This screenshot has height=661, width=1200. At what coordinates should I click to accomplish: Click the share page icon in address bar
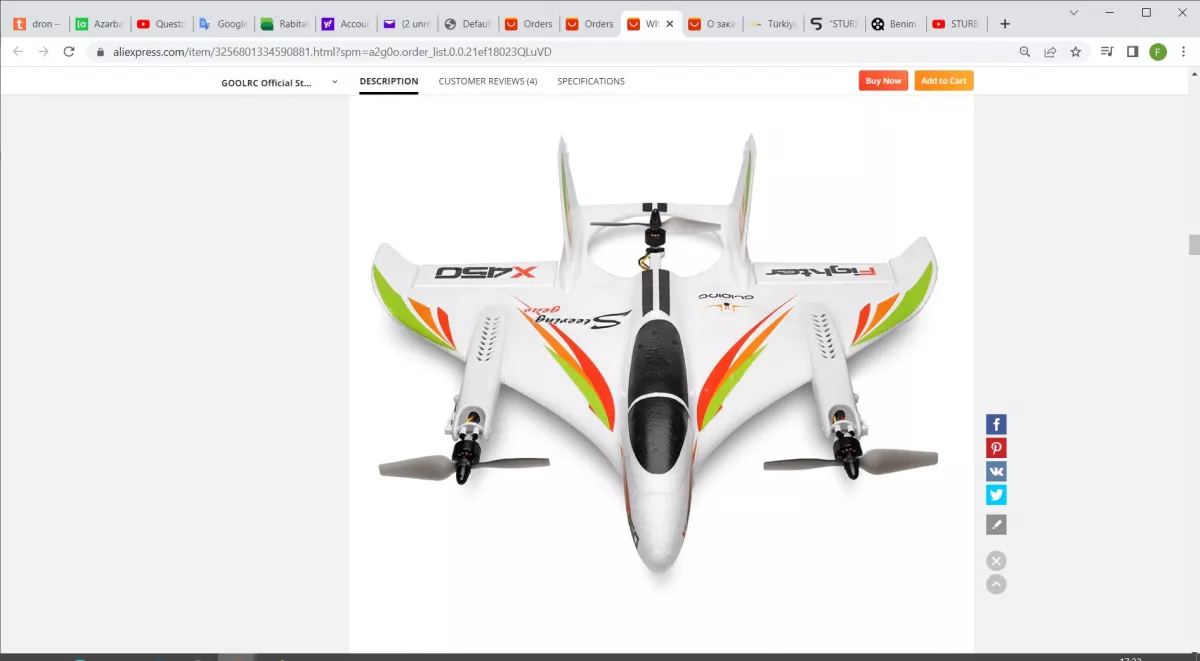coord(1050,52)
